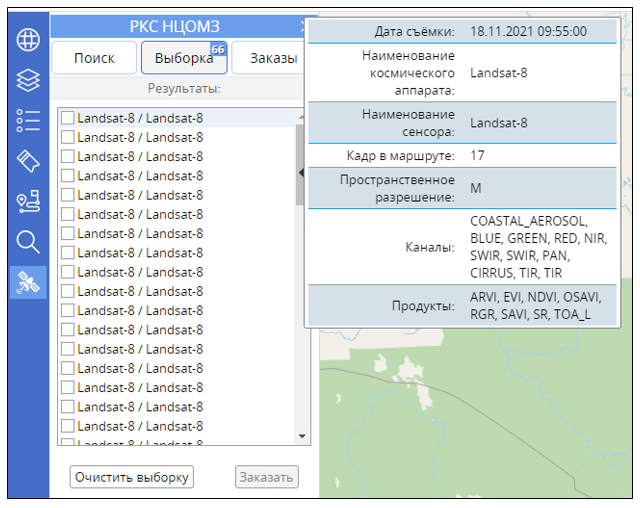Open the globe map view icon
Screen dimensions: 640x508
pyautogui.click(x=28, y=40)
